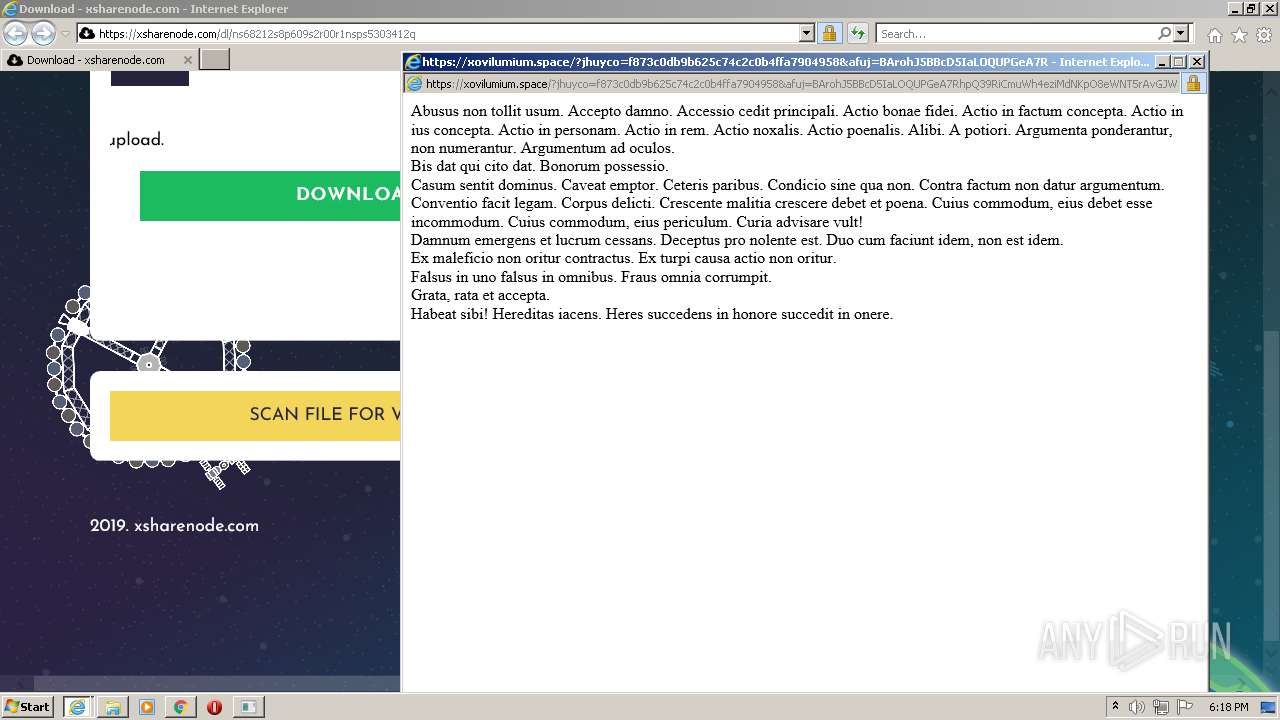Click the 6:18 PM clock
Image resolution: width=1280 pixels, height=720 pixels.
(1228, 707)
